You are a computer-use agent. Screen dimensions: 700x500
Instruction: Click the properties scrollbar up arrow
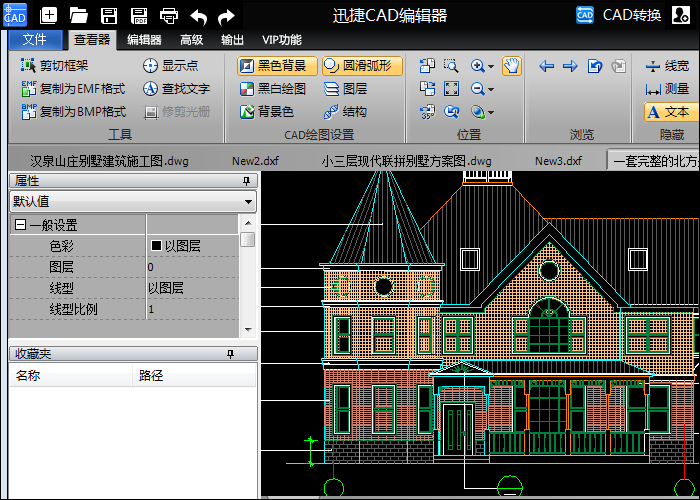[248, 223]
